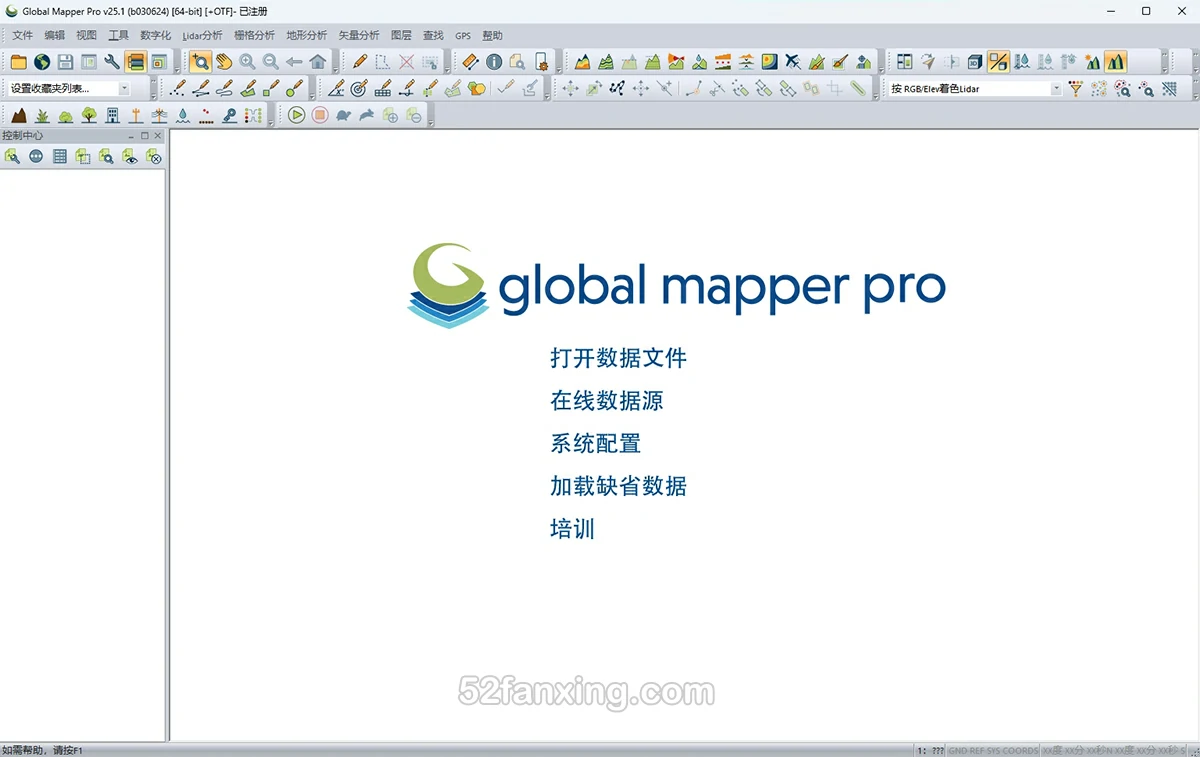Screen dimensions: 1200x757
Task: Click the turtle slow speed icon
Action: point(343,115)
